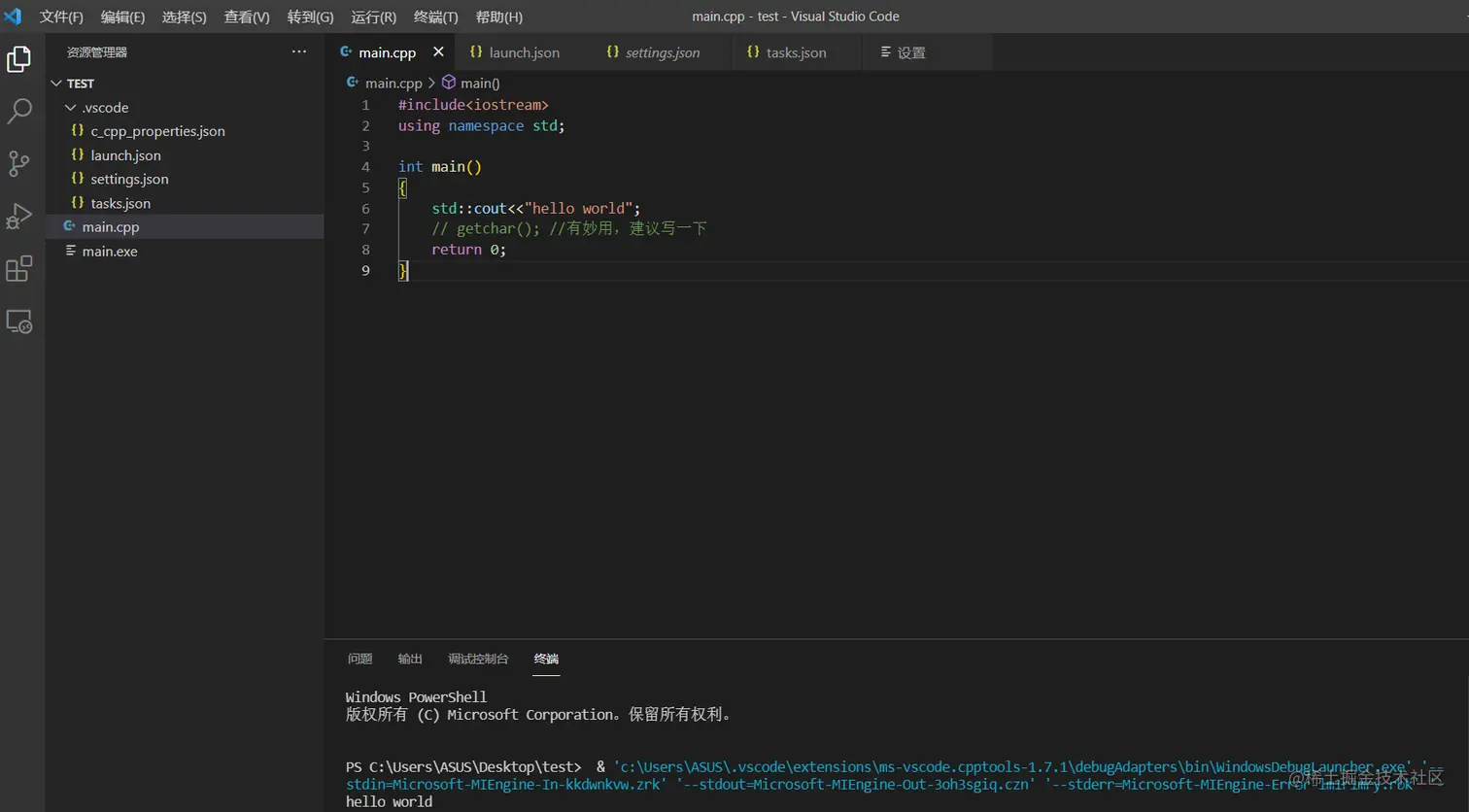Viewport: 1469px width, 812px height.
Task: Open the Explorer view icon
Action: [x=20, y=58]
